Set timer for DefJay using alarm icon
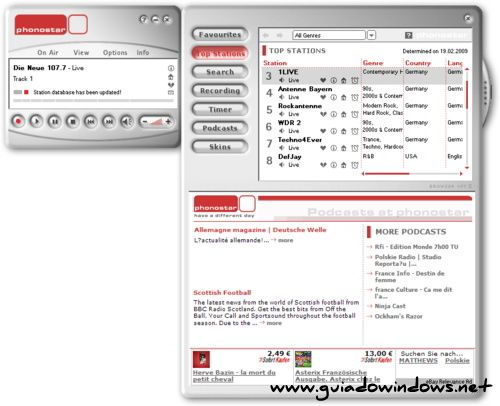This screenshot has width=500, height=406. click(355, 165)
